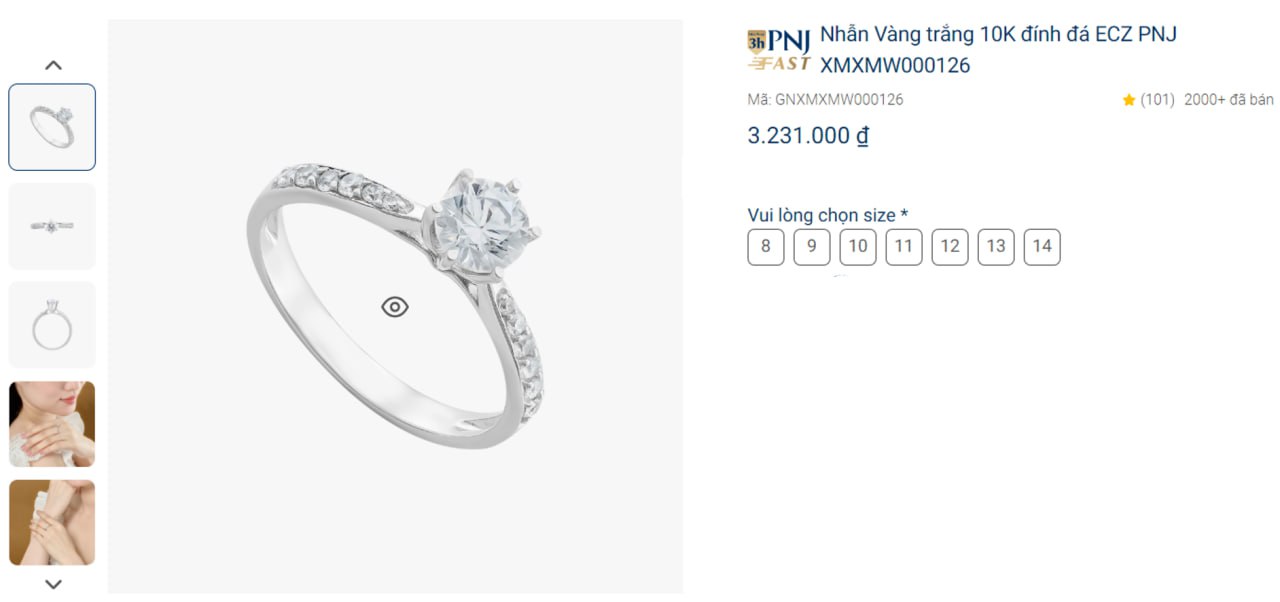Image resolution: width=1280 pixels, height=602 pixels.
Task: Select ring size 8
Action: point(766,246)
